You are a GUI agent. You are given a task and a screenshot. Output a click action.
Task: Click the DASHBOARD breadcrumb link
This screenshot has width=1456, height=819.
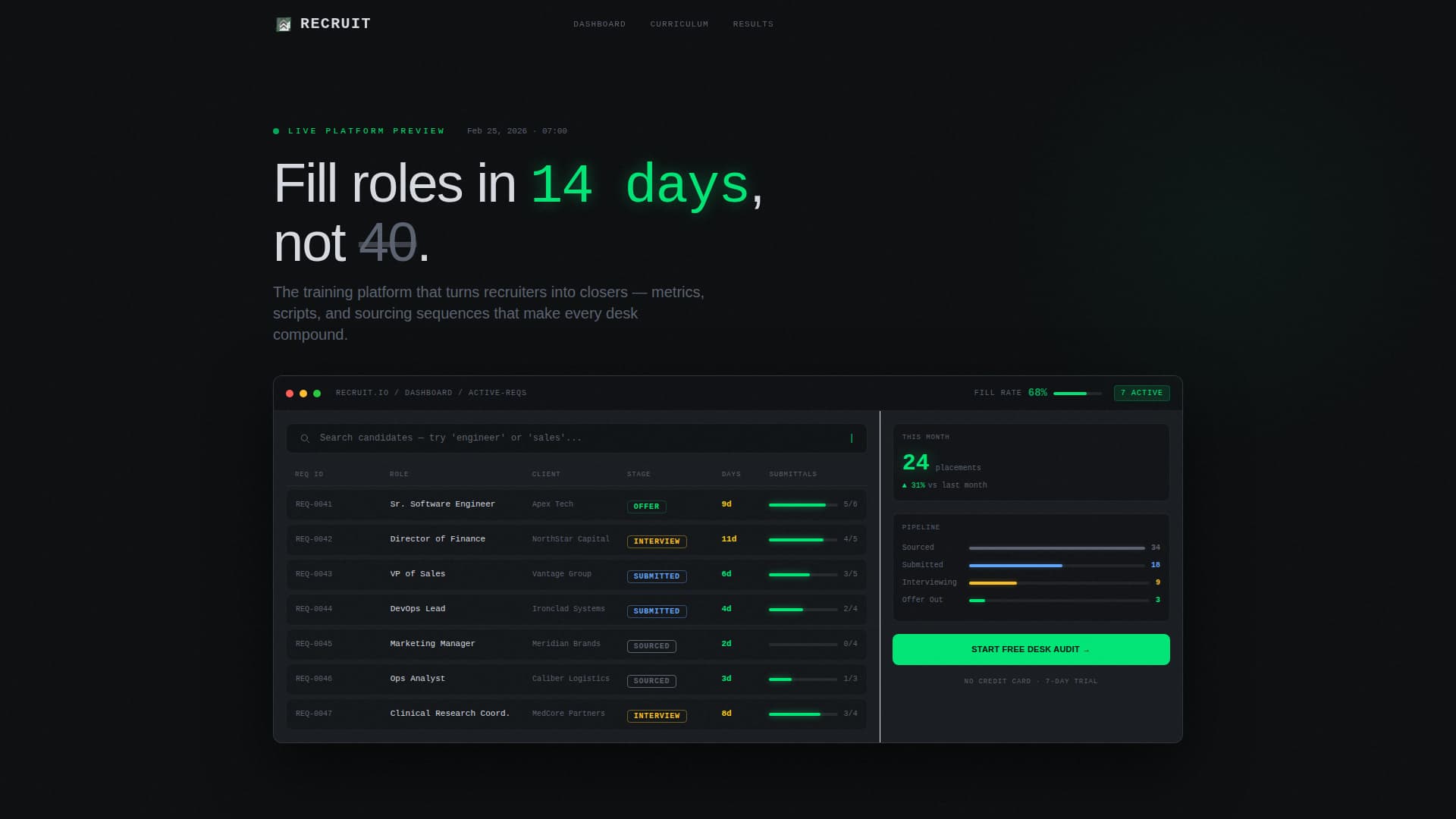pos(430,393)
